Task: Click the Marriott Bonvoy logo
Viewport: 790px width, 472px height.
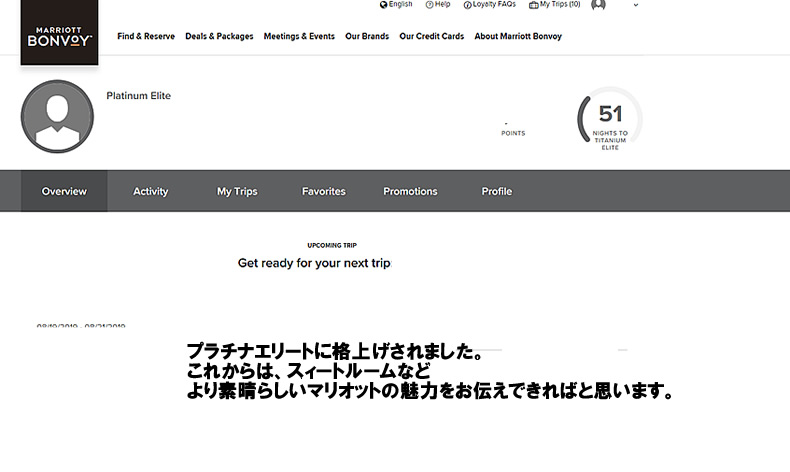Action: 59,33
